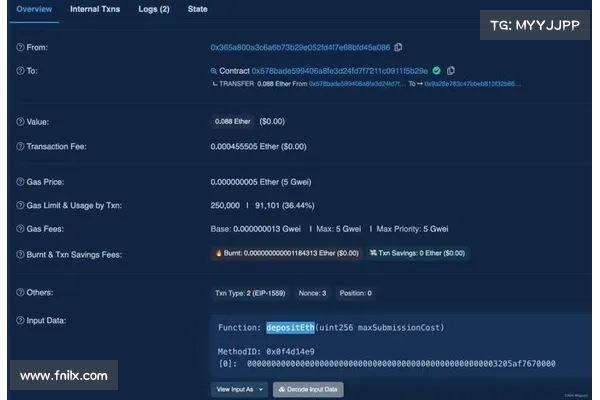The width and height of the screenshot is (600, 400).
Task: Click help icon beside Gas Price
Action: coord(20,181)
